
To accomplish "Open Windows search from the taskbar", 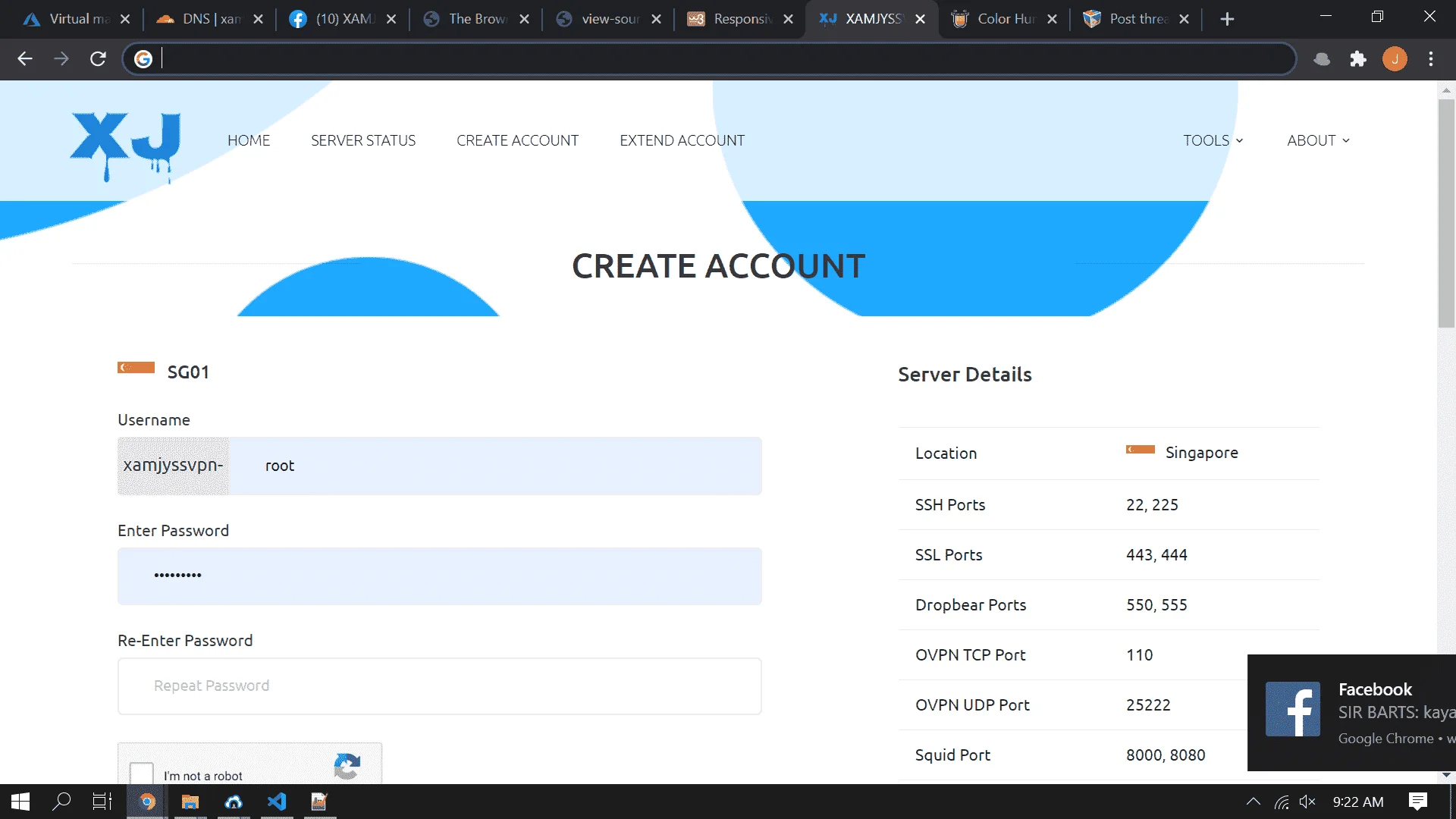I will tap(61, 802).
